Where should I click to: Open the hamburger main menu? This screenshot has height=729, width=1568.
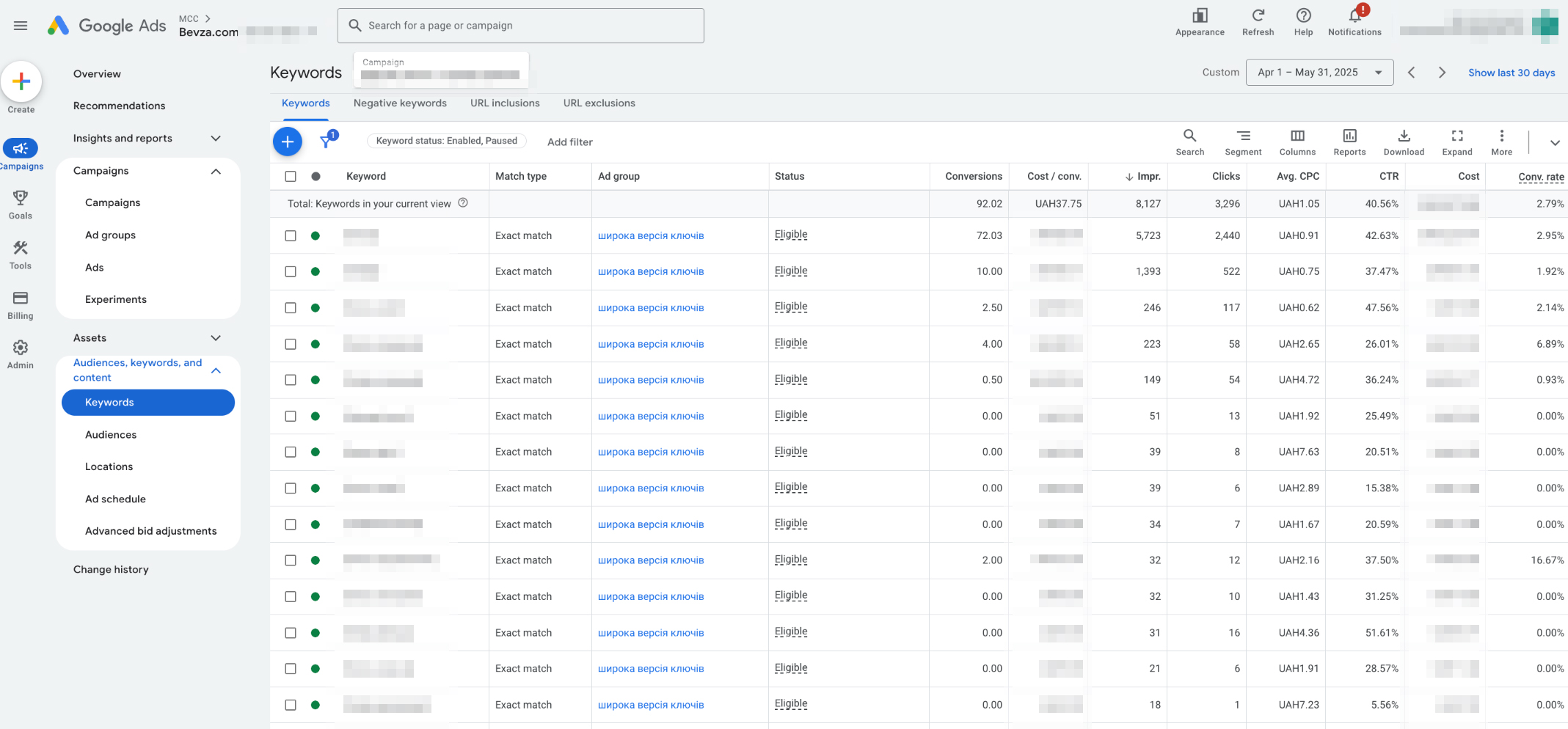tap(21, 26)
